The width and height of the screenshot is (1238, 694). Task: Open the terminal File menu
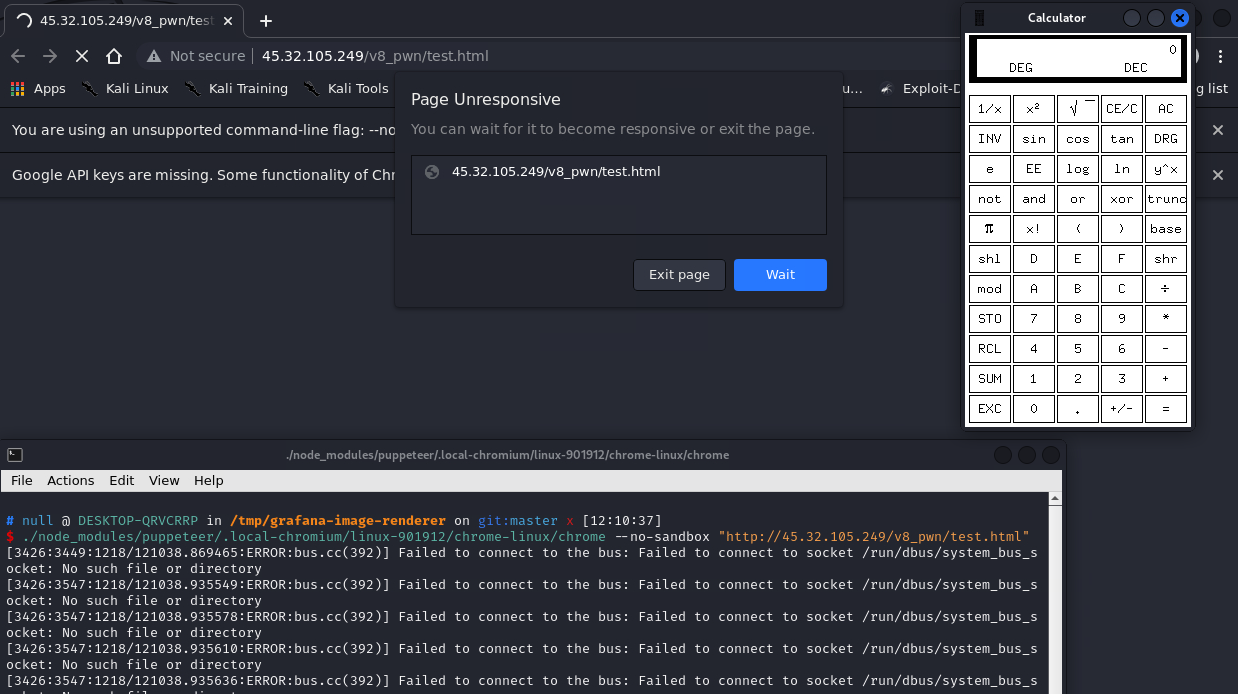[21, 480]
